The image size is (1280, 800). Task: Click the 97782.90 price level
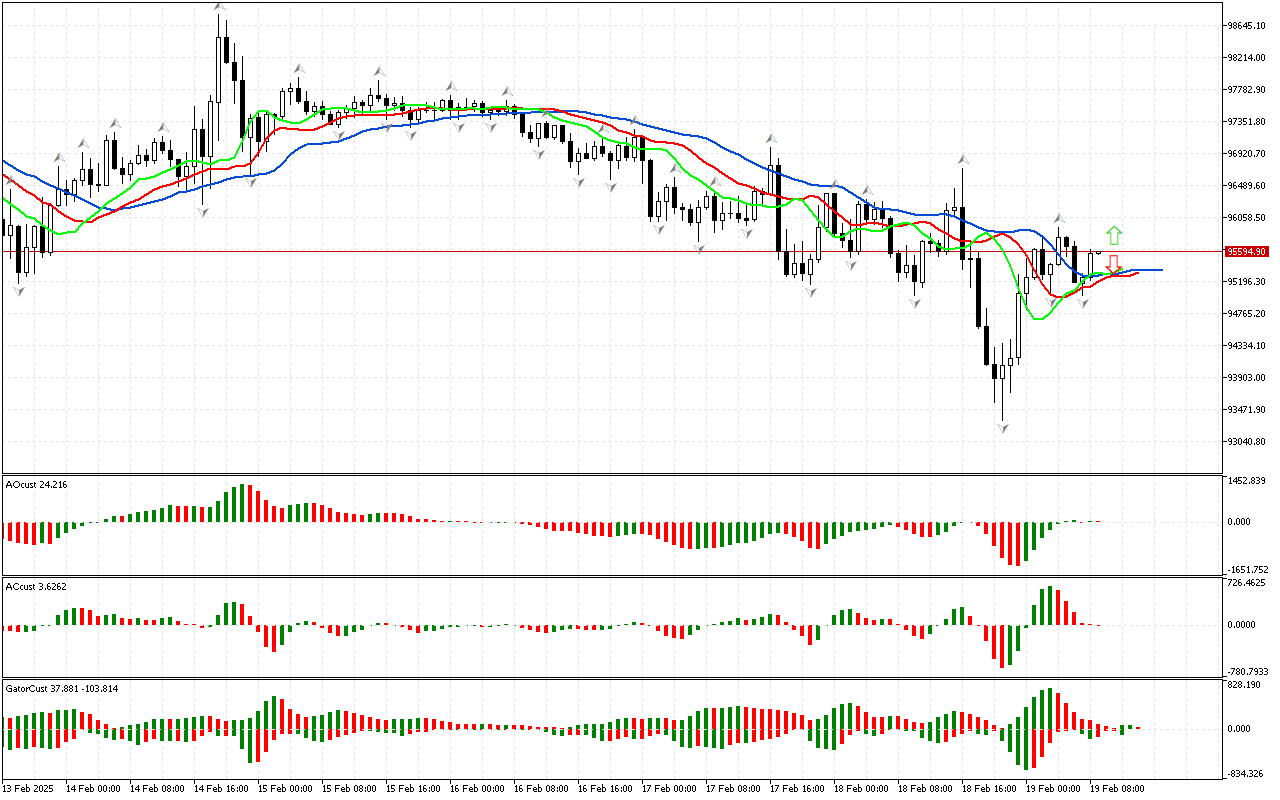point(1246,90)
